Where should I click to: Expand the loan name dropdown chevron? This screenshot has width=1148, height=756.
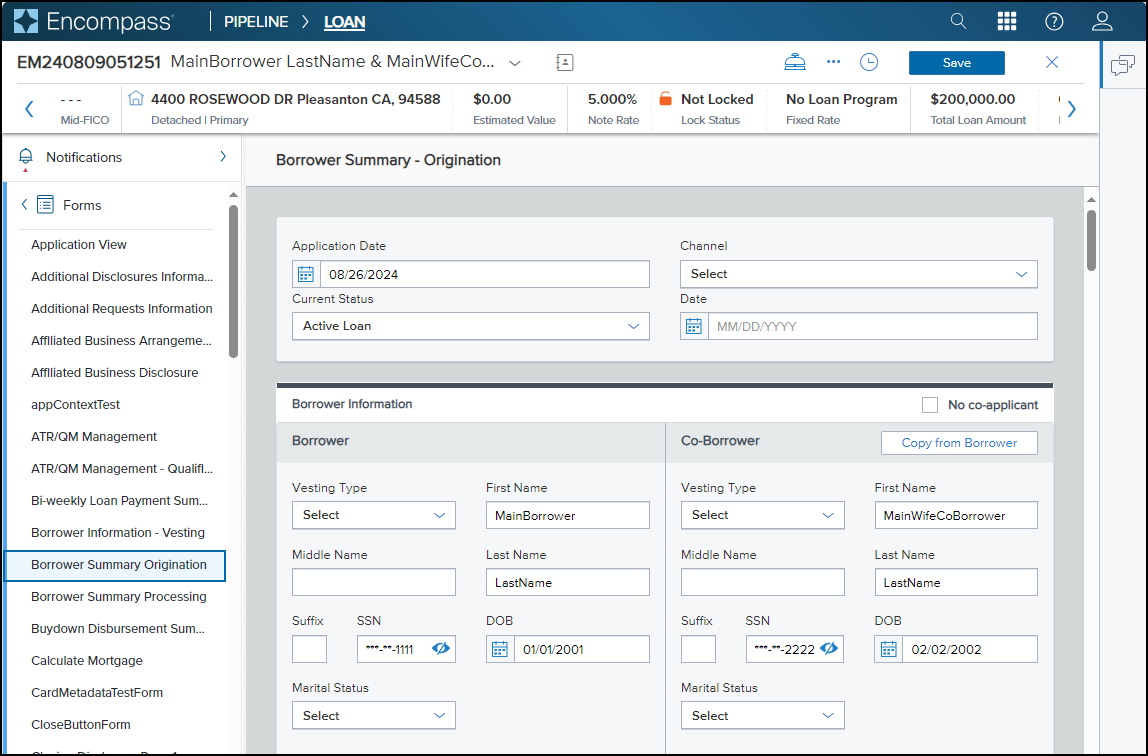pyautogui.click(x=515, y=63)
